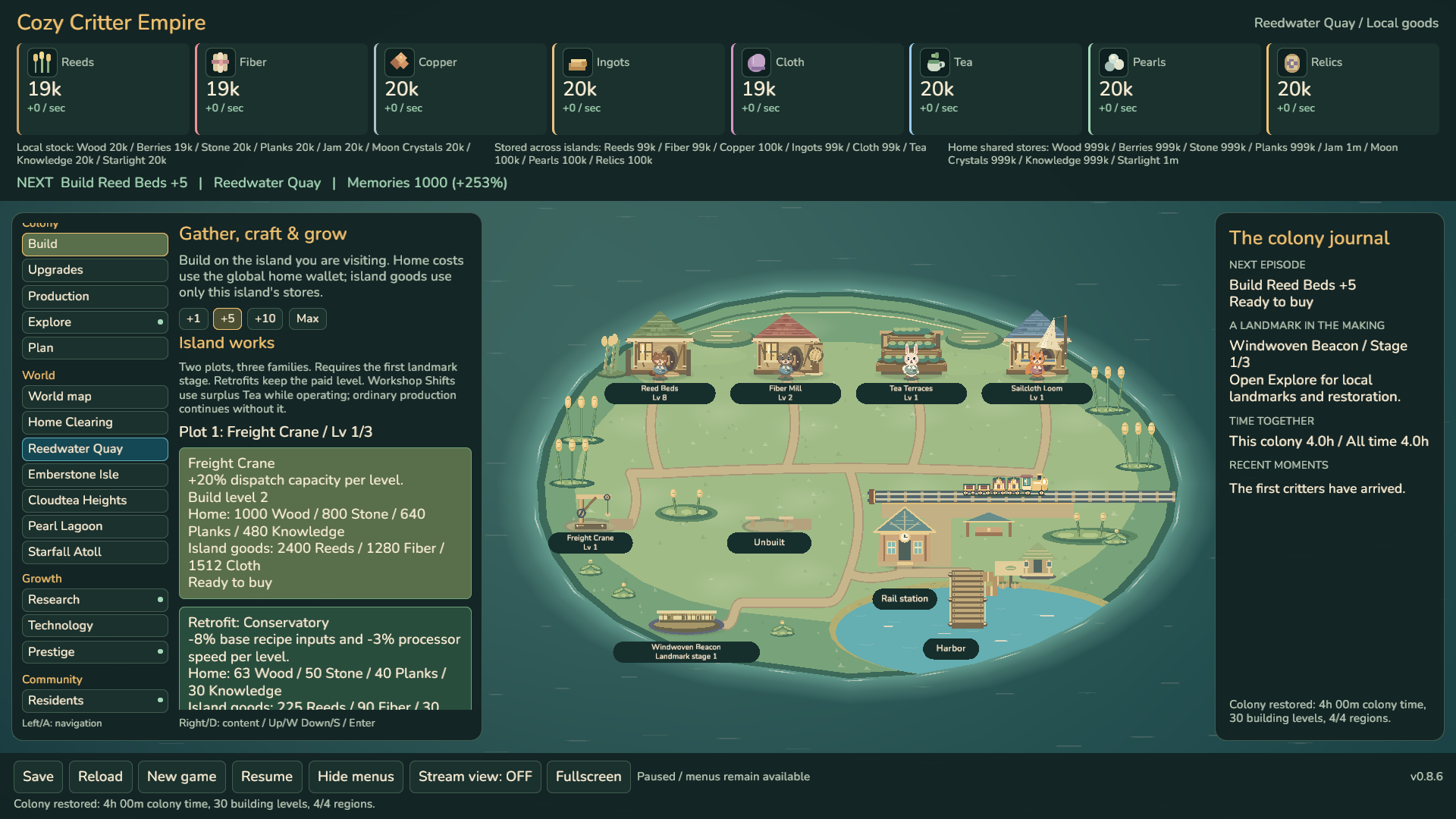Travel to Home Clearing
Screen dimensions: 1456x819
tap(95, 422)
